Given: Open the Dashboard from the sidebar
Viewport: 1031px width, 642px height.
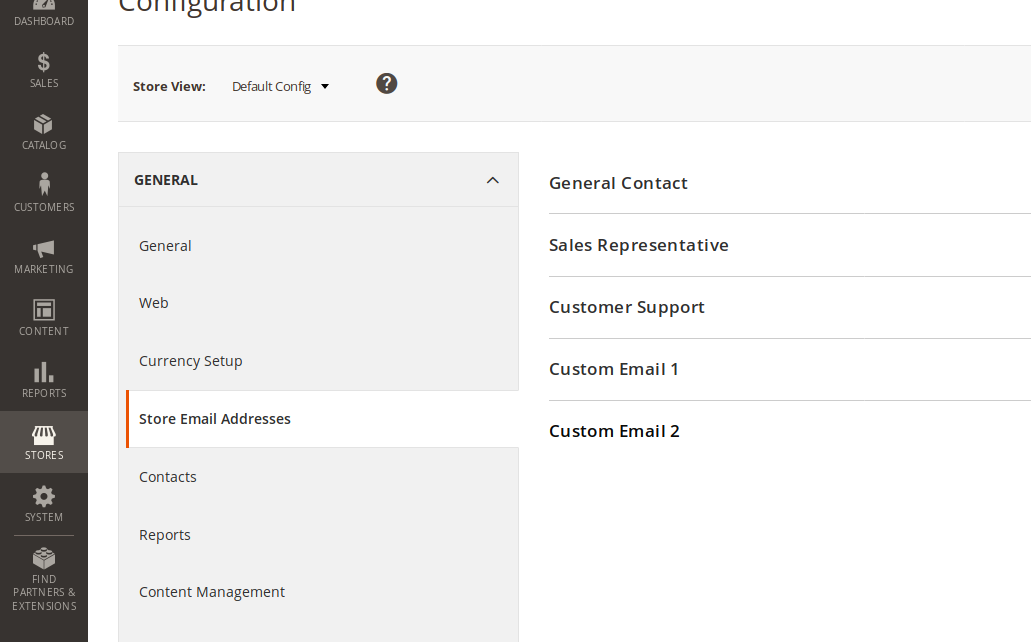Looking at the screenshot, I should (43, 12).
